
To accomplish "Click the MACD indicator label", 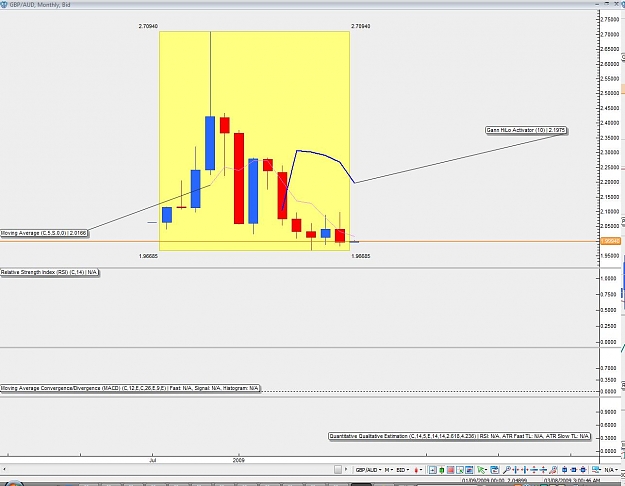I will tap(130, 388).
